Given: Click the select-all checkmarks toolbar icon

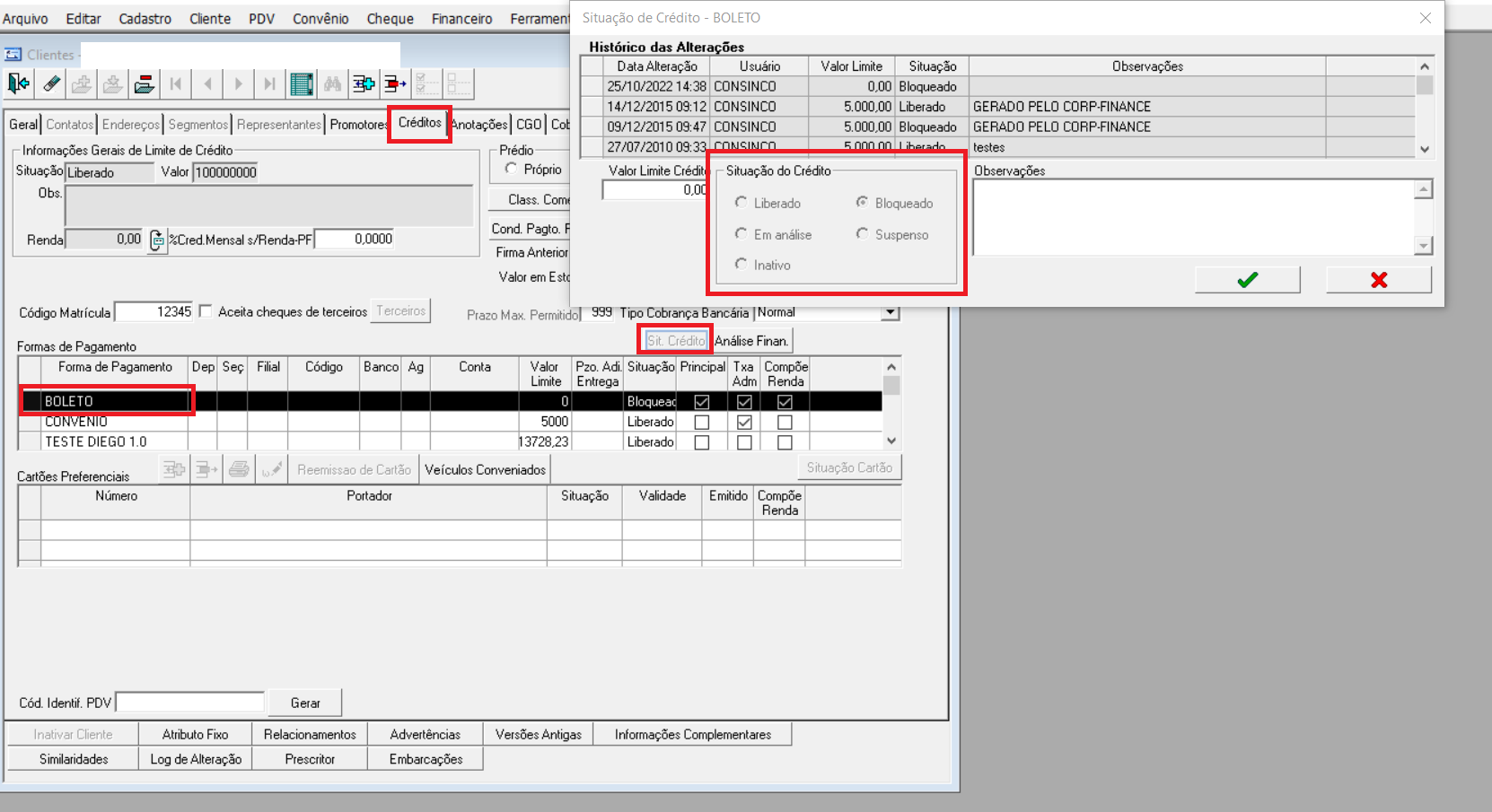Looking at the screenshot, I should click(x=427, y=84).
